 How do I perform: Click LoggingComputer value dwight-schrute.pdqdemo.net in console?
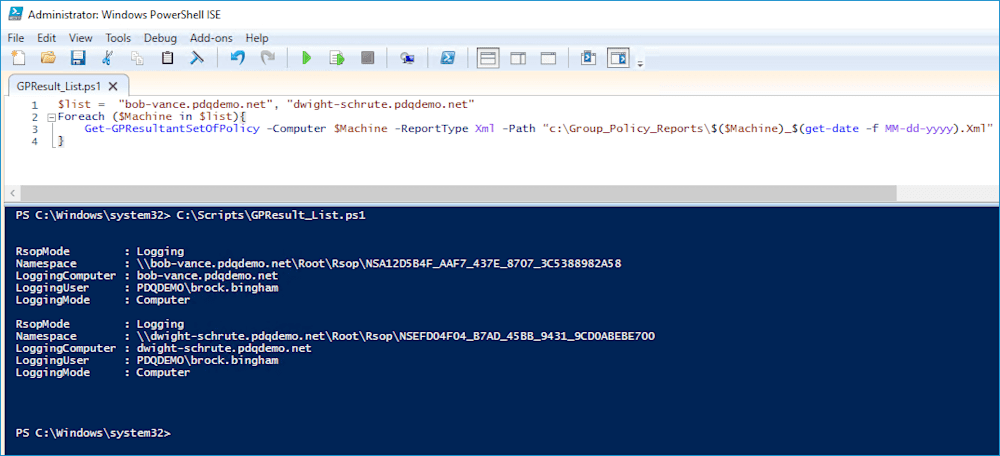pyautogui.click(x=224, y=348)
